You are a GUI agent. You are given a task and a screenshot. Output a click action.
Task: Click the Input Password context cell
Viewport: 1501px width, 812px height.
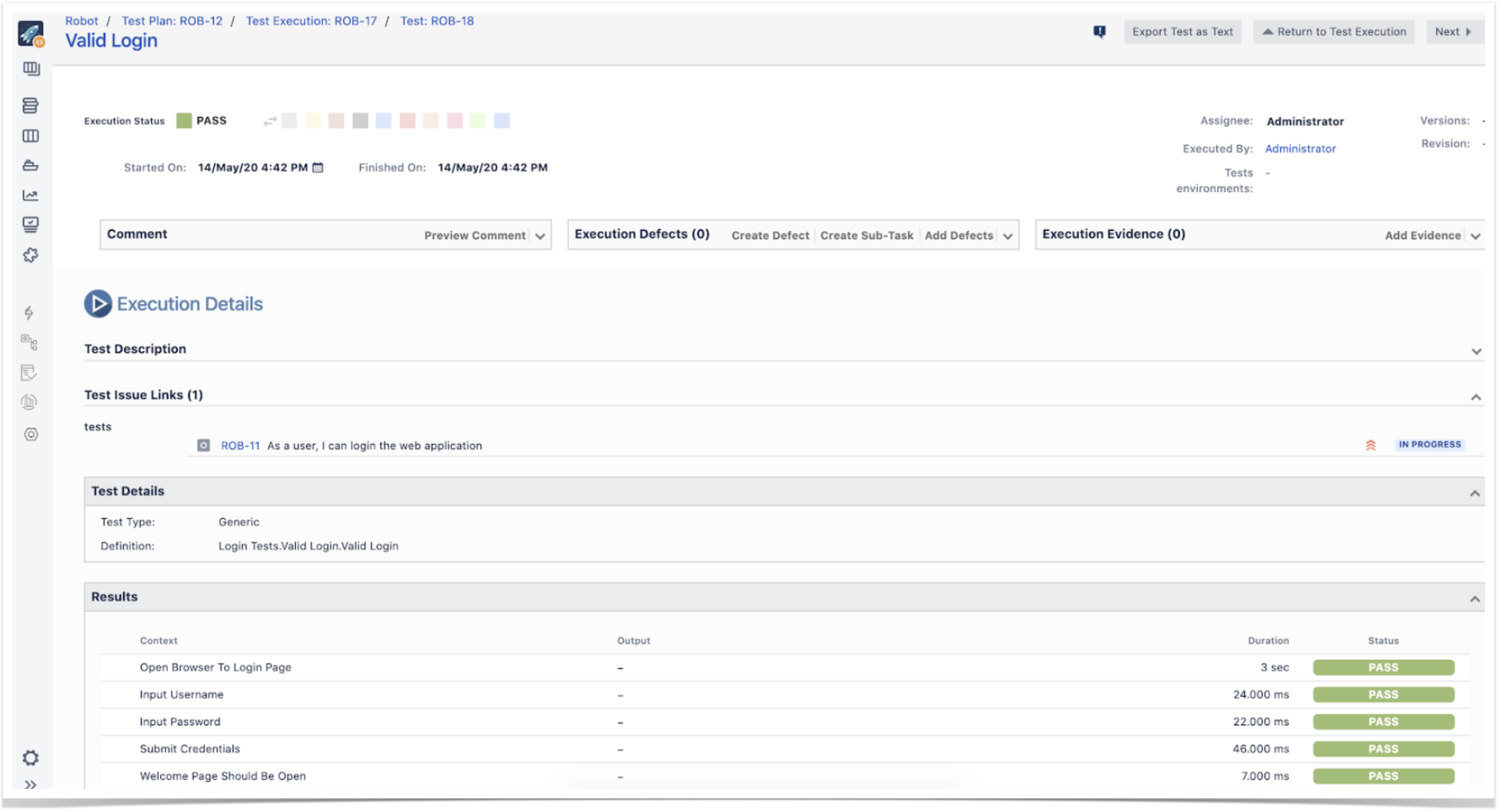pyautogui.click(x=180, y=722)
